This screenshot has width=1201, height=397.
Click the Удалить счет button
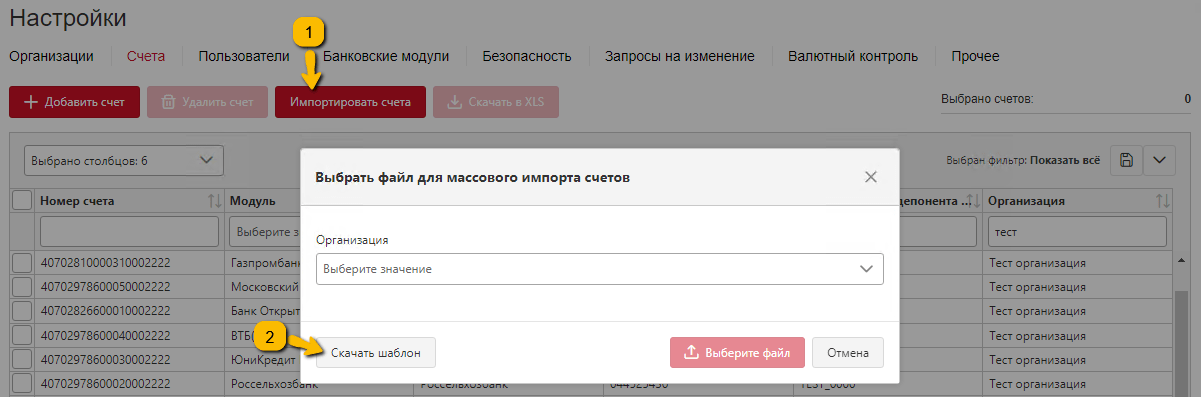(x=207, y=102)
